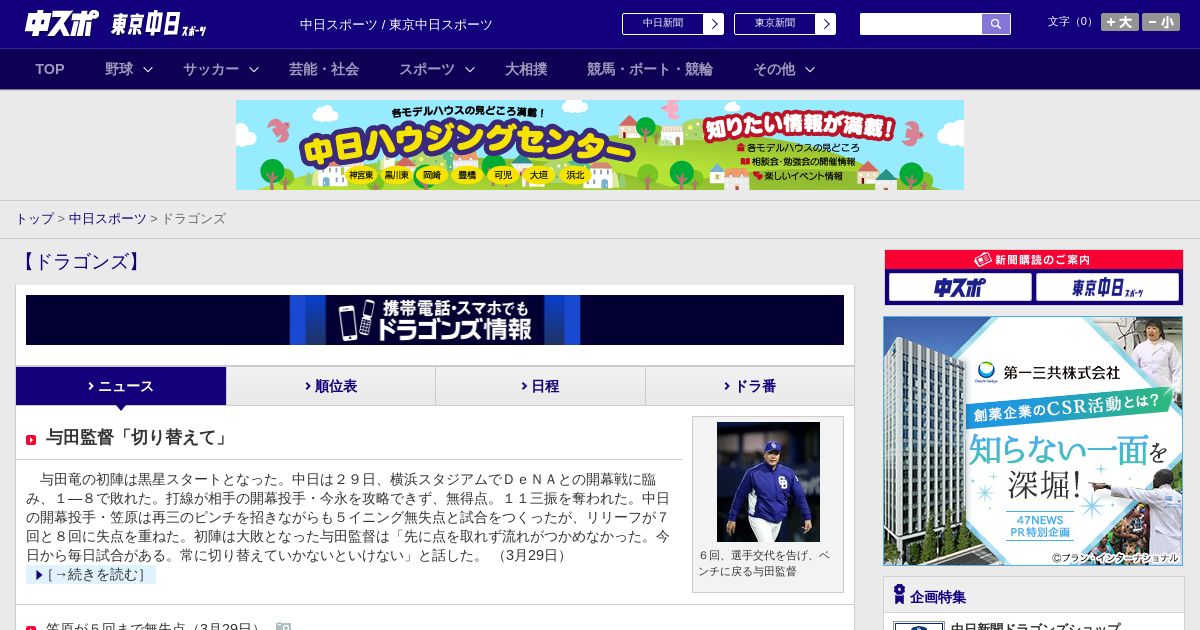Click 【ドラゴンズ】 page heading

(x=80, y=262)
